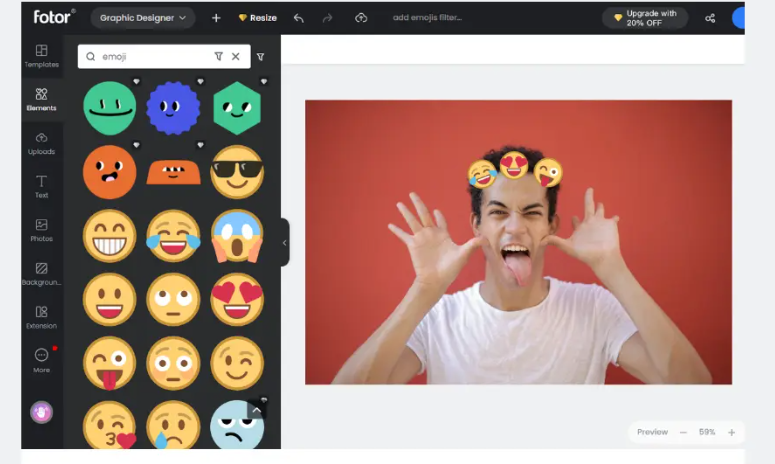Clear the emoji search with X

pyautogui.click(x=236, y=56)
